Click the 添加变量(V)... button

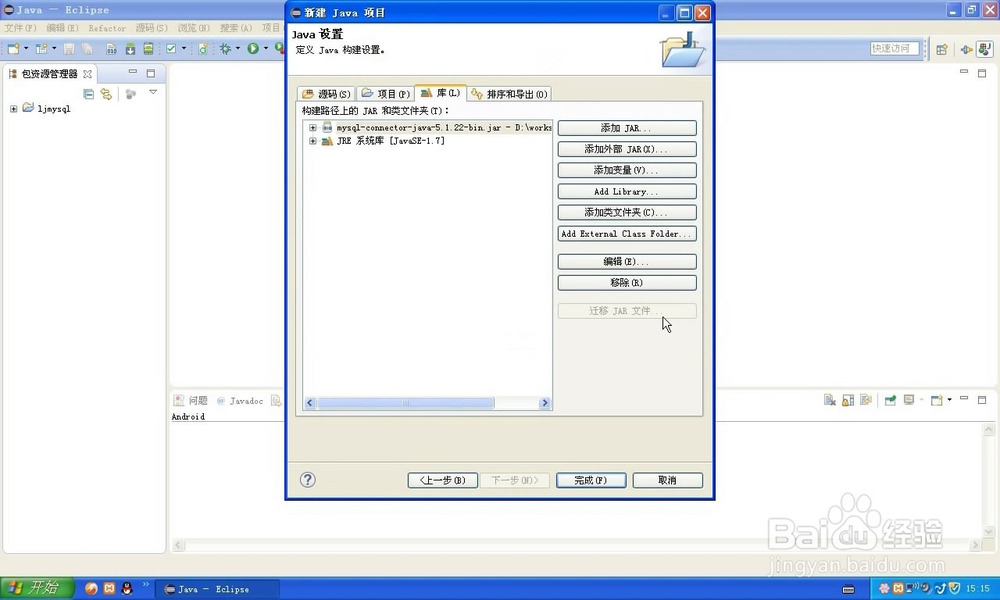pyautogui.click(x=627, y=170)
